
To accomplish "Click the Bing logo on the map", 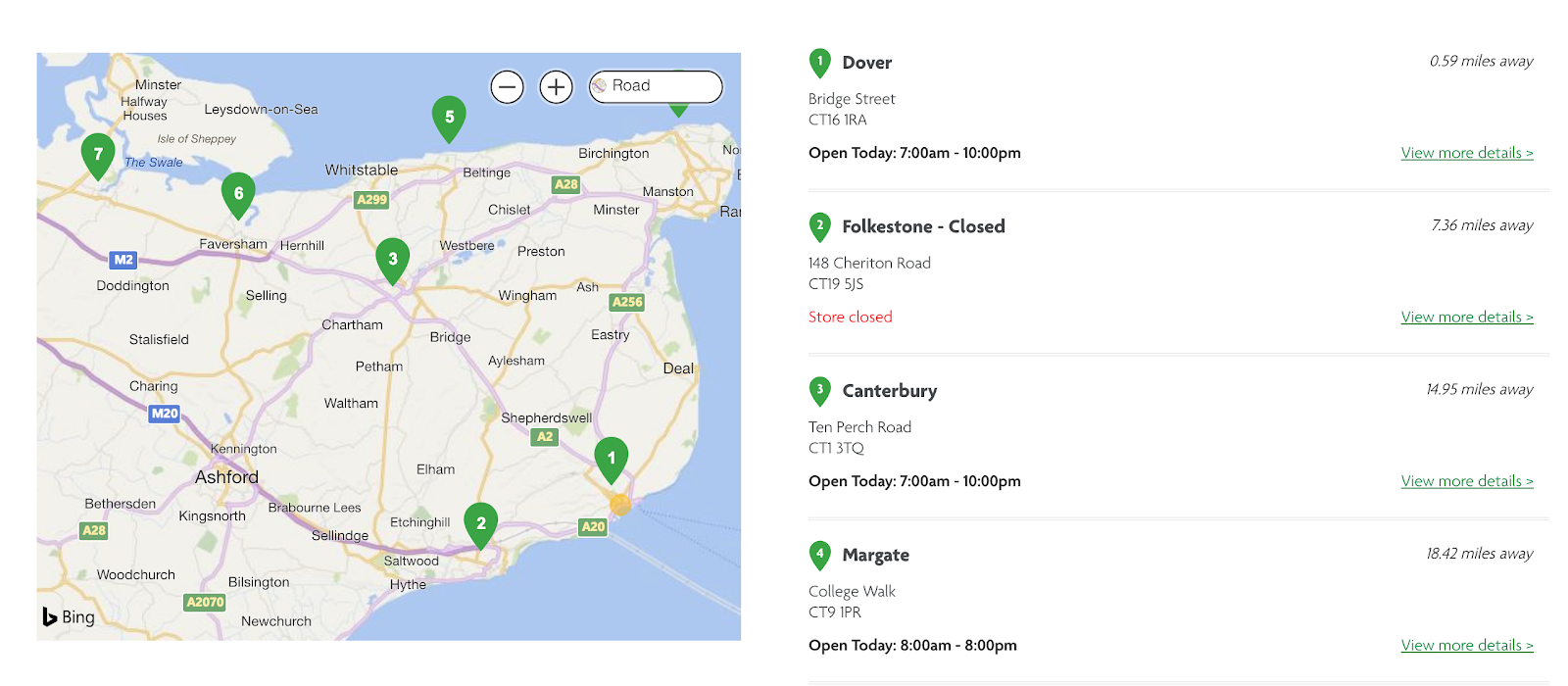I will [69, 616].
